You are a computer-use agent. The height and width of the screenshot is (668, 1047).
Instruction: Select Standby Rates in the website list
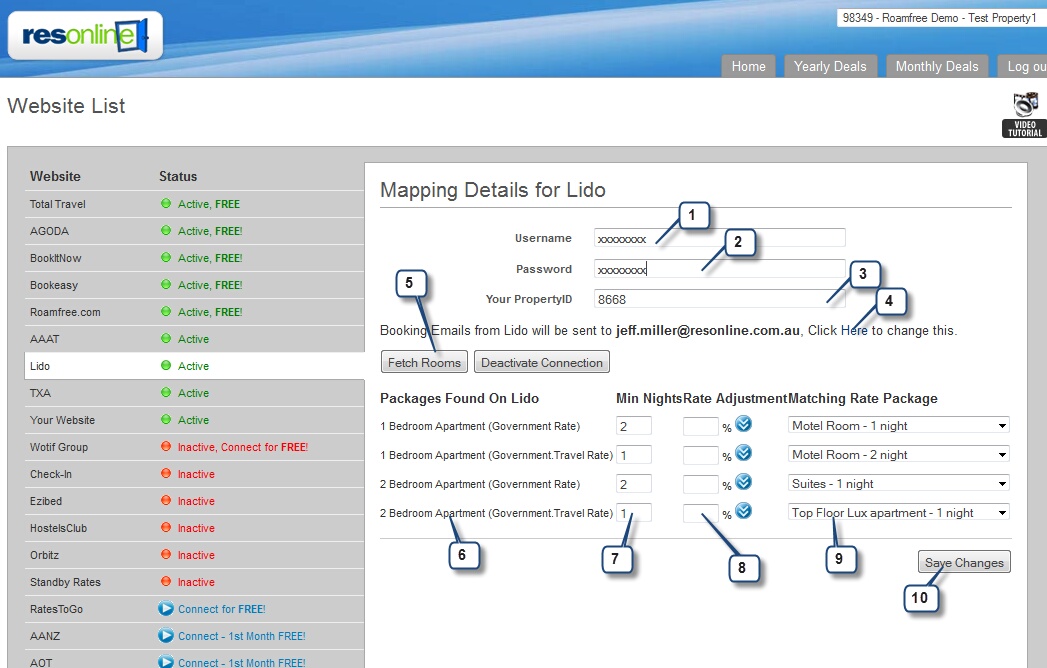[194, 582]
